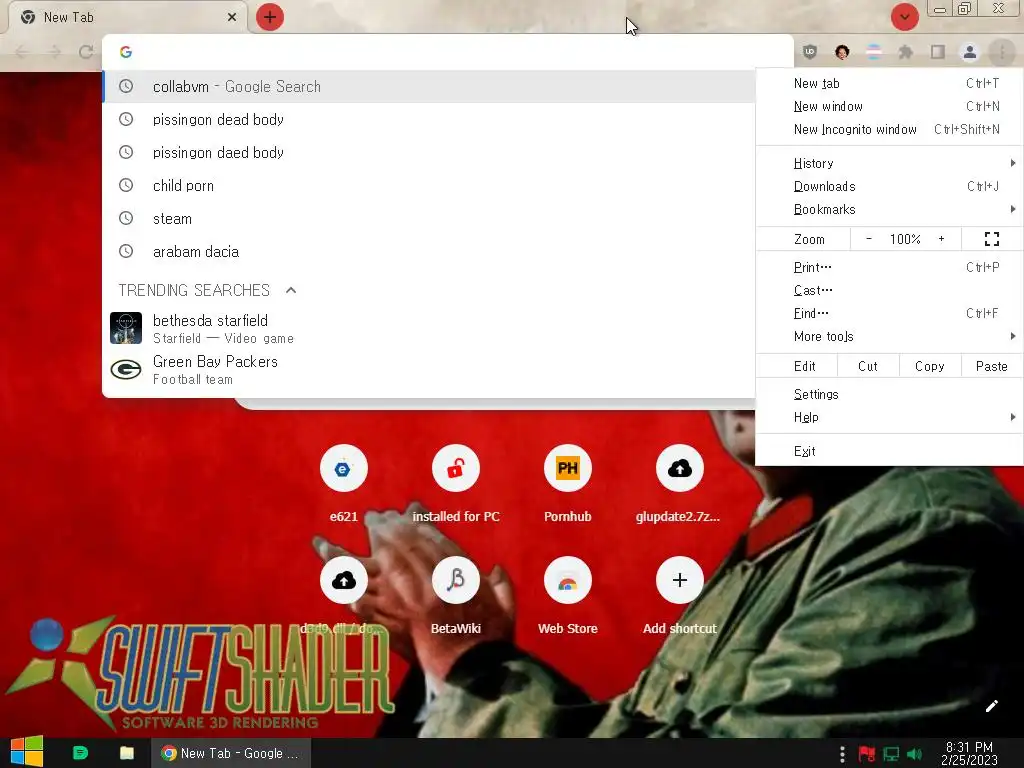Viewport: 1024px width, 768px height.
Task: Choose Find from the menu
Action: (x=889, y=313)
